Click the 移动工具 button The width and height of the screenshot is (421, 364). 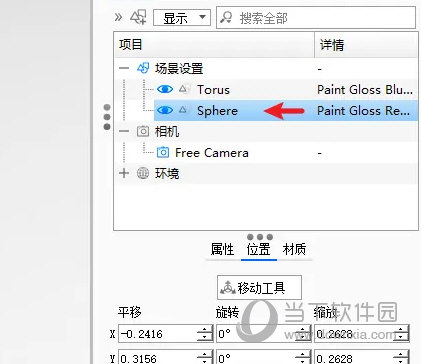point(259,288)
